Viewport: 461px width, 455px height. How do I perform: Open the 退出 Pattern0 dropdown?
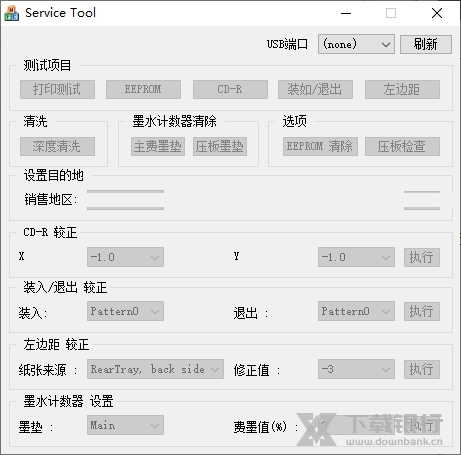[x=356, y=311]
